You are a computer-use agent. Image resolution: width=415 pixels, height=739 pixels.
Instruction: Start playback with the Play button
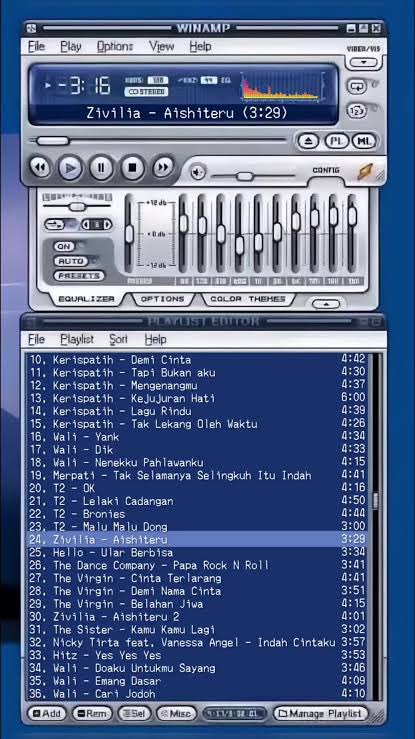(70, 168)
